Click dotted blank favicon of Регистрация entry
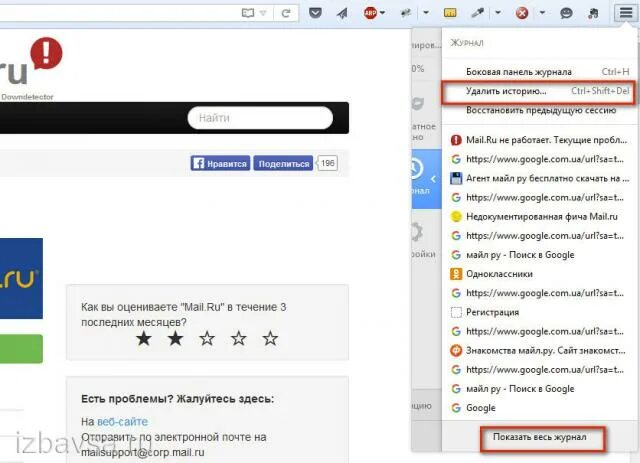Screen dimensions: 640x463 point(456,312)
